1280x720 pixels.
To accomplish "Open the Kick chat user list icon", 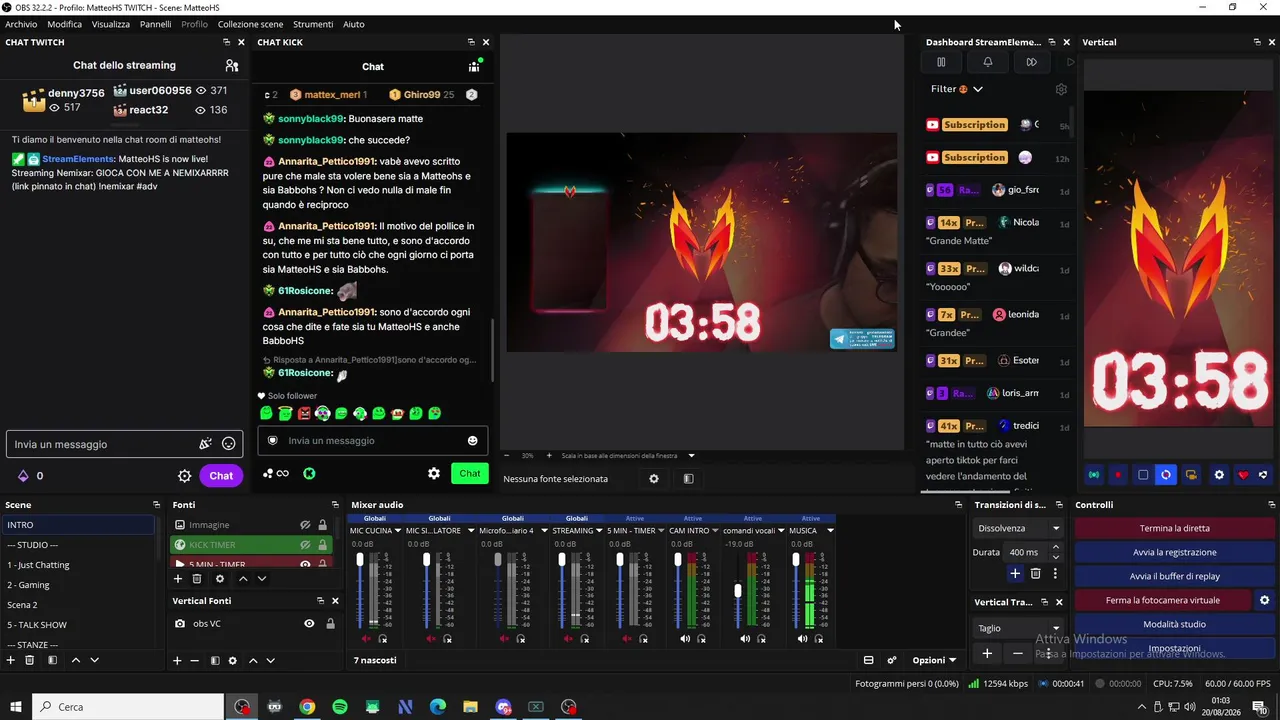I will (474, 66).
